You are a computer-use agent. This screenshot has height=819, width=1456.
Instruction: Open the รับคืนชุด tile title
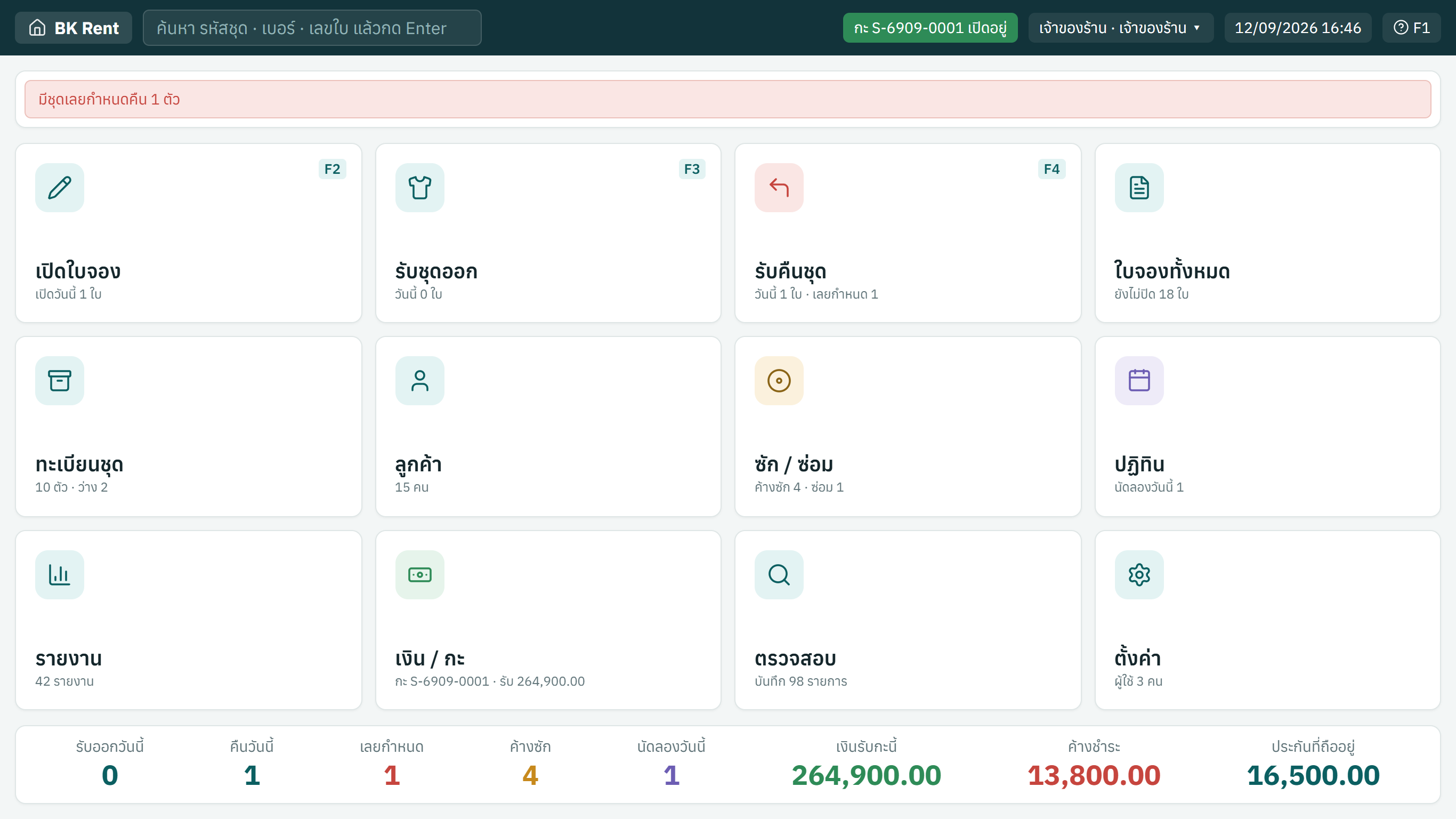pos(790,271)
